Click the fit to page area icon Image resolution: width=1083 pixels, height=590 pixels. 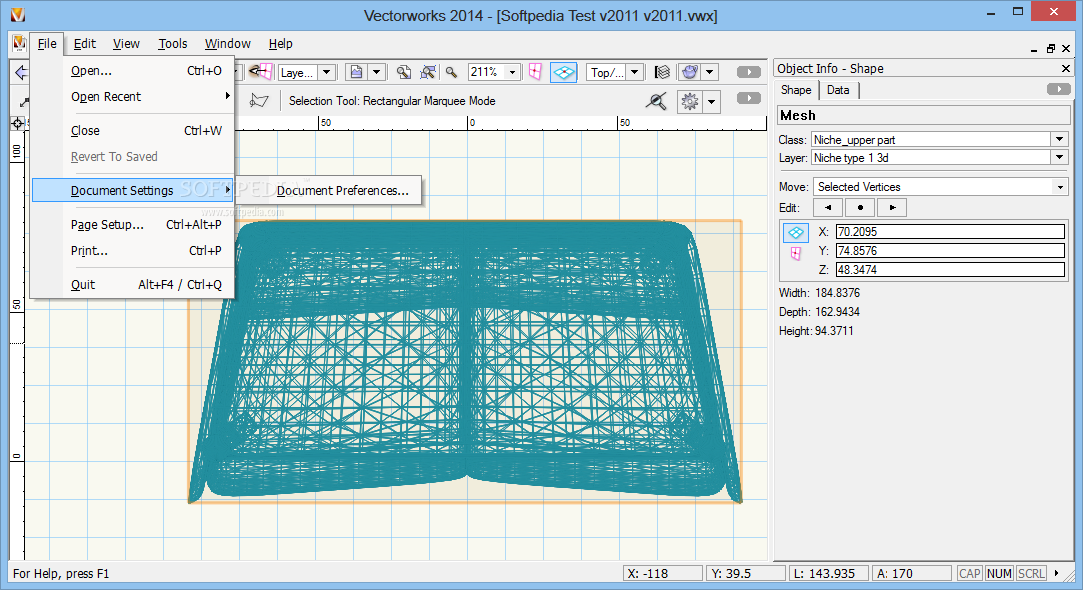[404, 72]
